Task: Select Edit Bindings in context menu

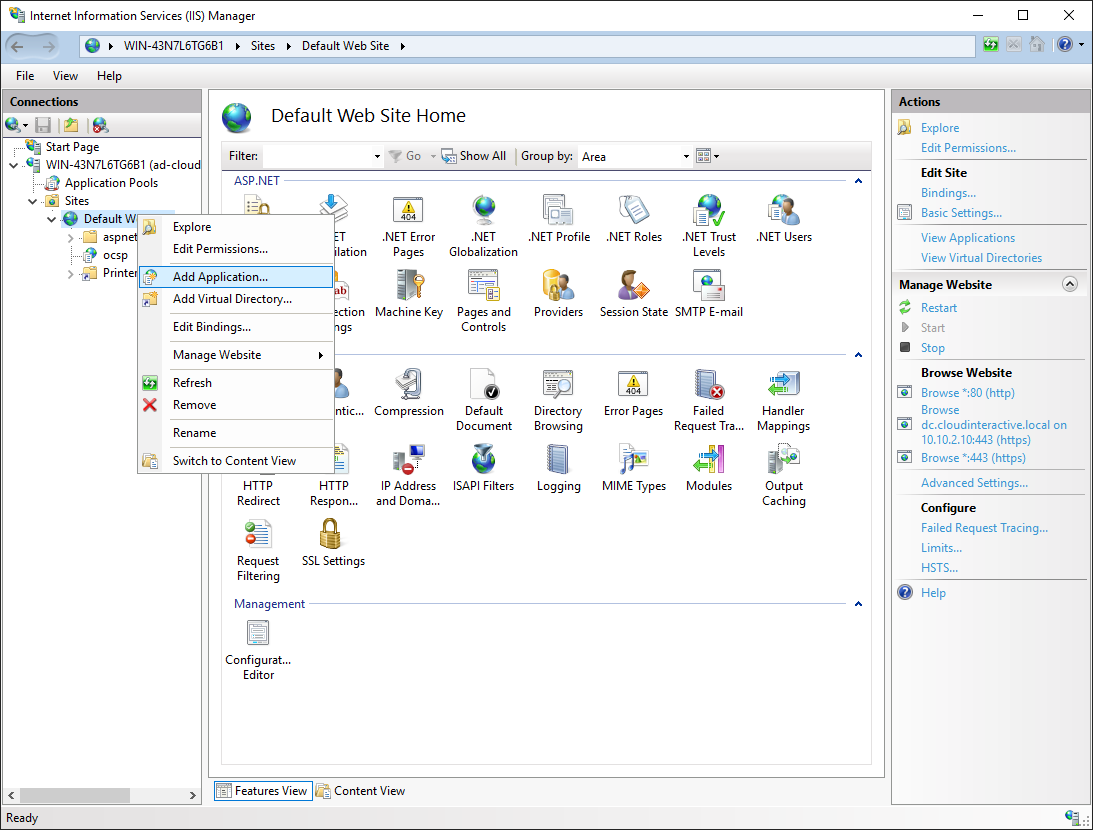Action: 236,327
